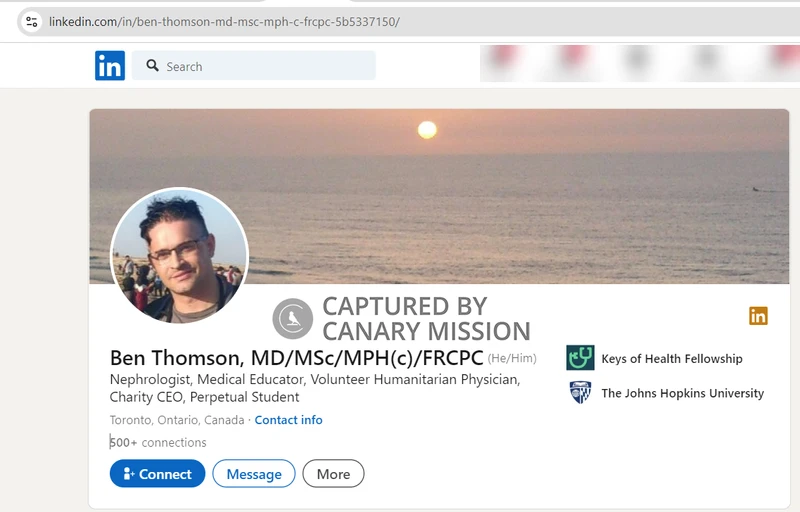Image resolution: width=800 pixels, height=512 pixels.
Task: Open the site settings icon in address bar
Action: pyautogui.click(x=32, y=22)
